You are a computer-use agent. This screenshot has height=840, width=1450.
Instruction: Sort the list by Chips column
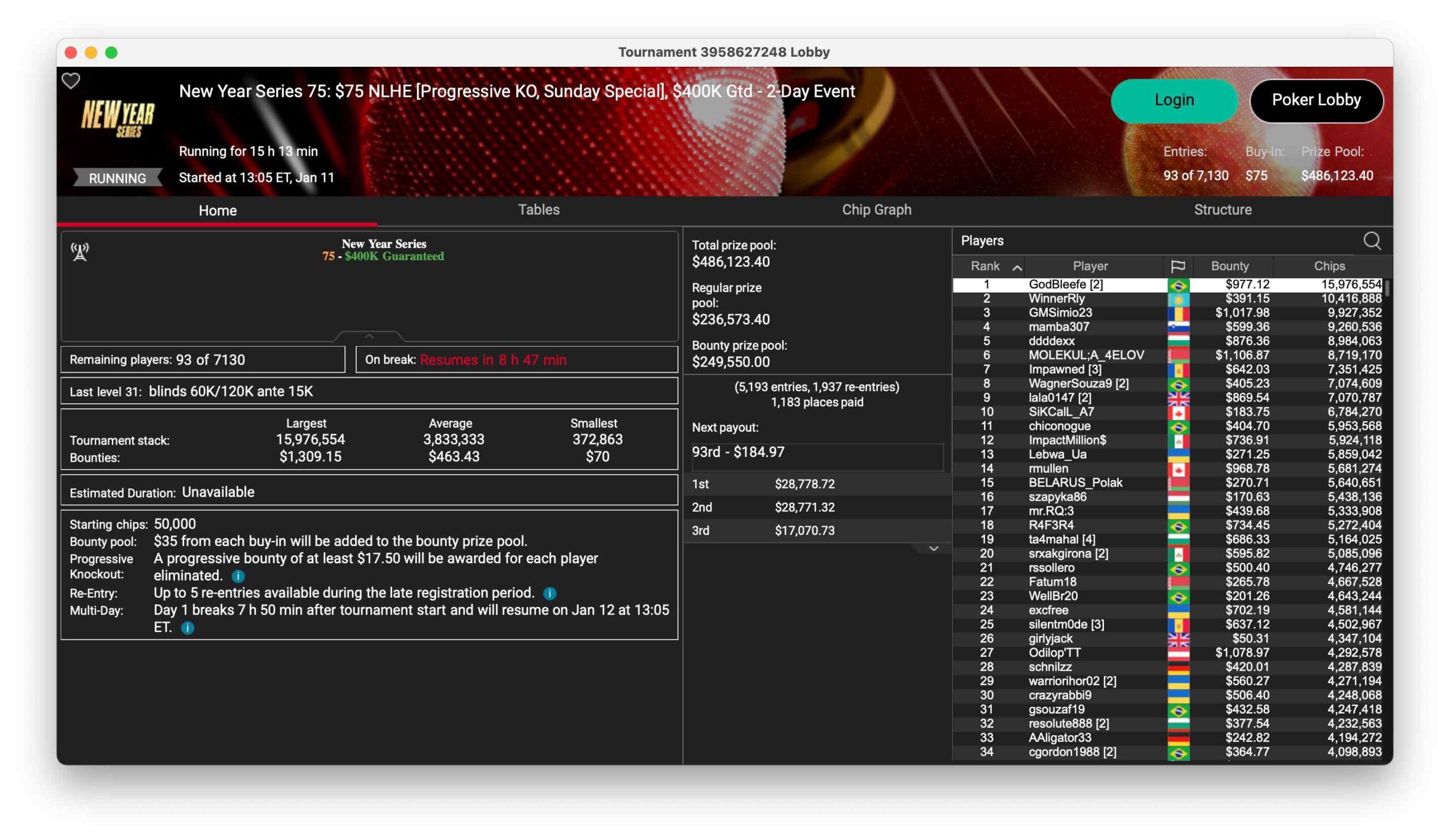1329,266
